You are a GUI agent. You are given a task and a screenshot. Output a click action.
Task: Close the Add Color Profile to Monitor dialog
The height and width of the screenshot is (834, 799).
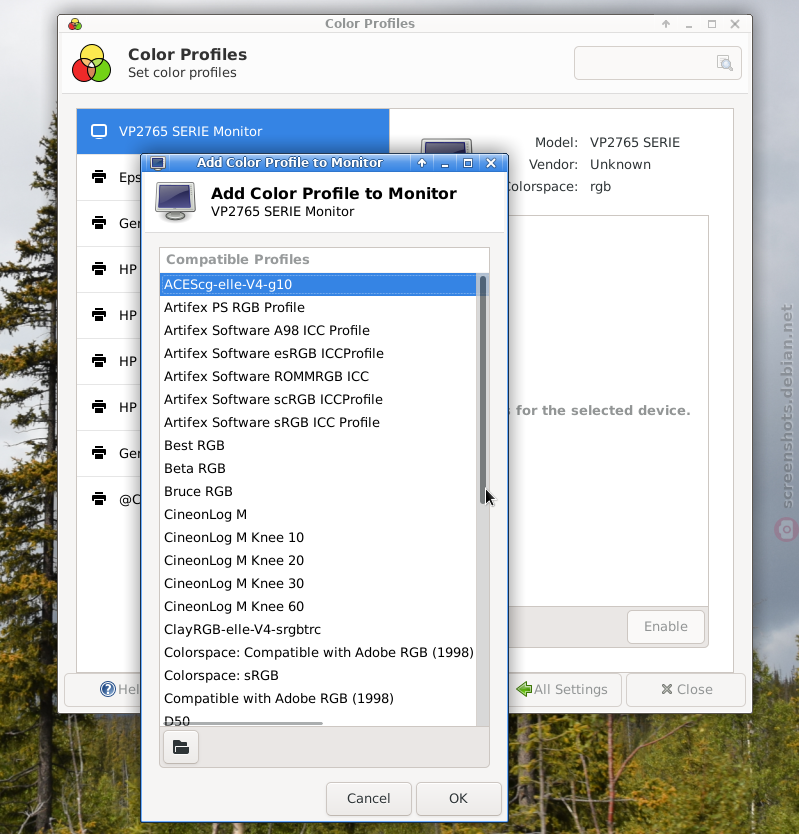[x=491, y=163]
